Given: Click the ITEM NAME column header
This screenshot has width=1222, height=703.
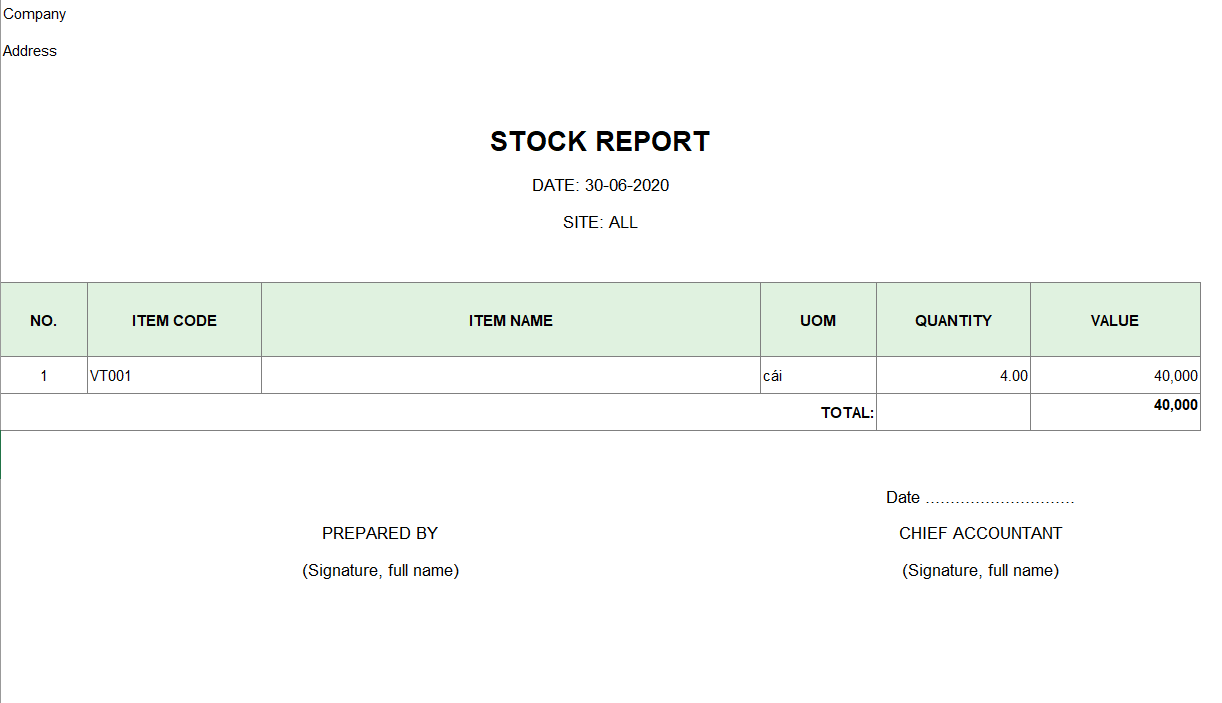Looking at the screenshot, I should pyautogui.click(x=511, y=320).
